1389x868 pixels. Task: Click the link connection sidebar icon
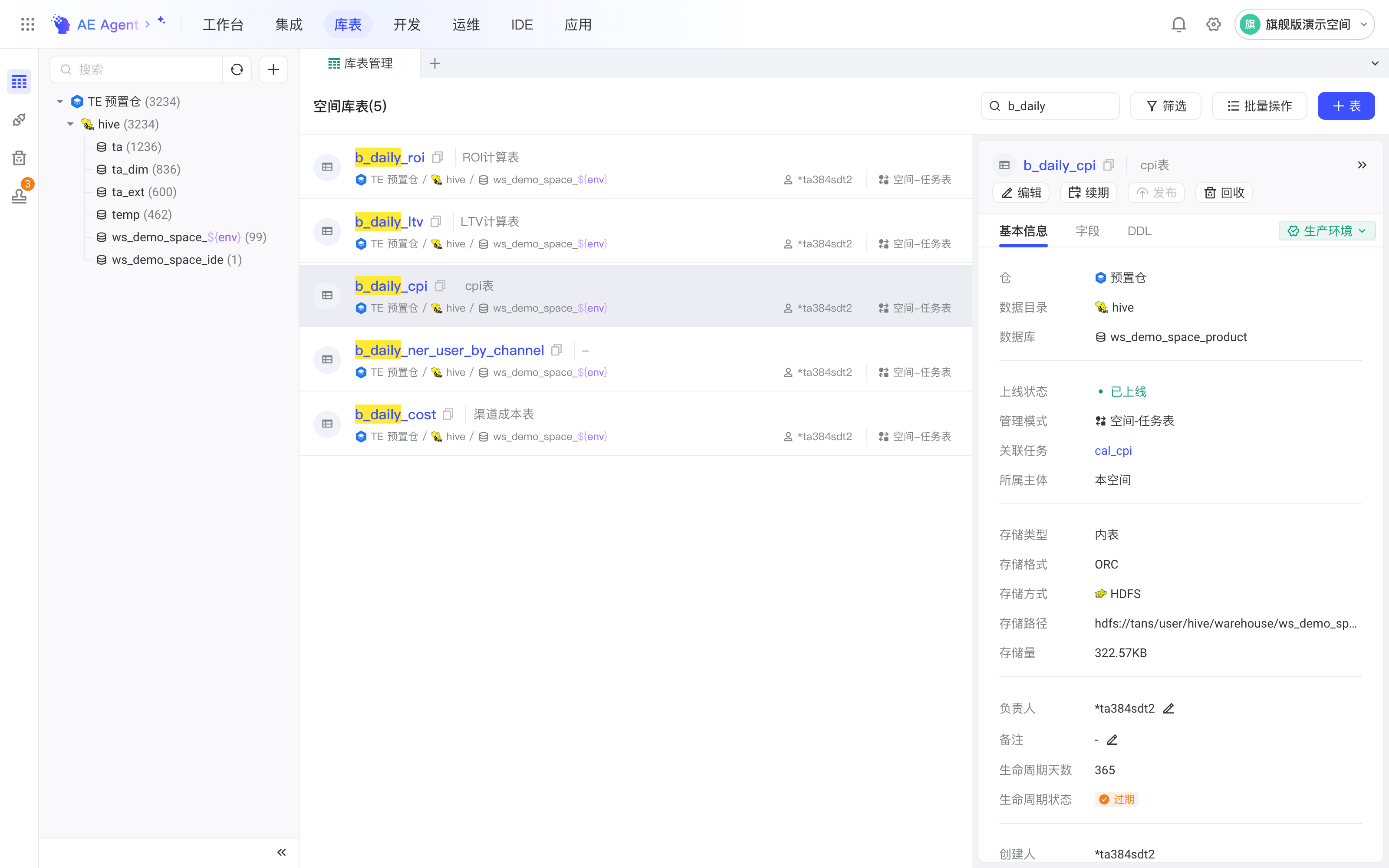click(x=19, y=120)
